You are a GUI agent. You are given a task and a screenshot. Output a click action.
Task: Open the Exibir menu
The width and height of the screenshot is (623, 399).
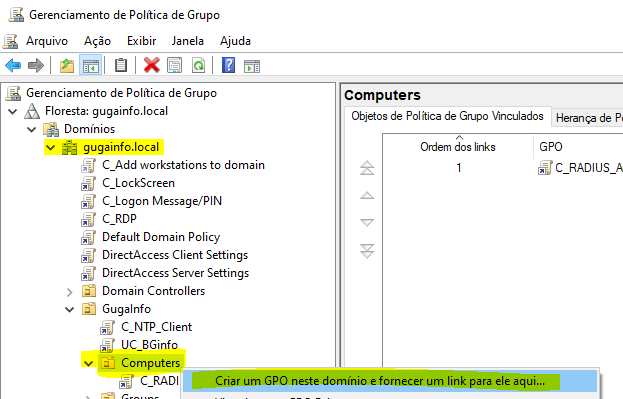141,41
